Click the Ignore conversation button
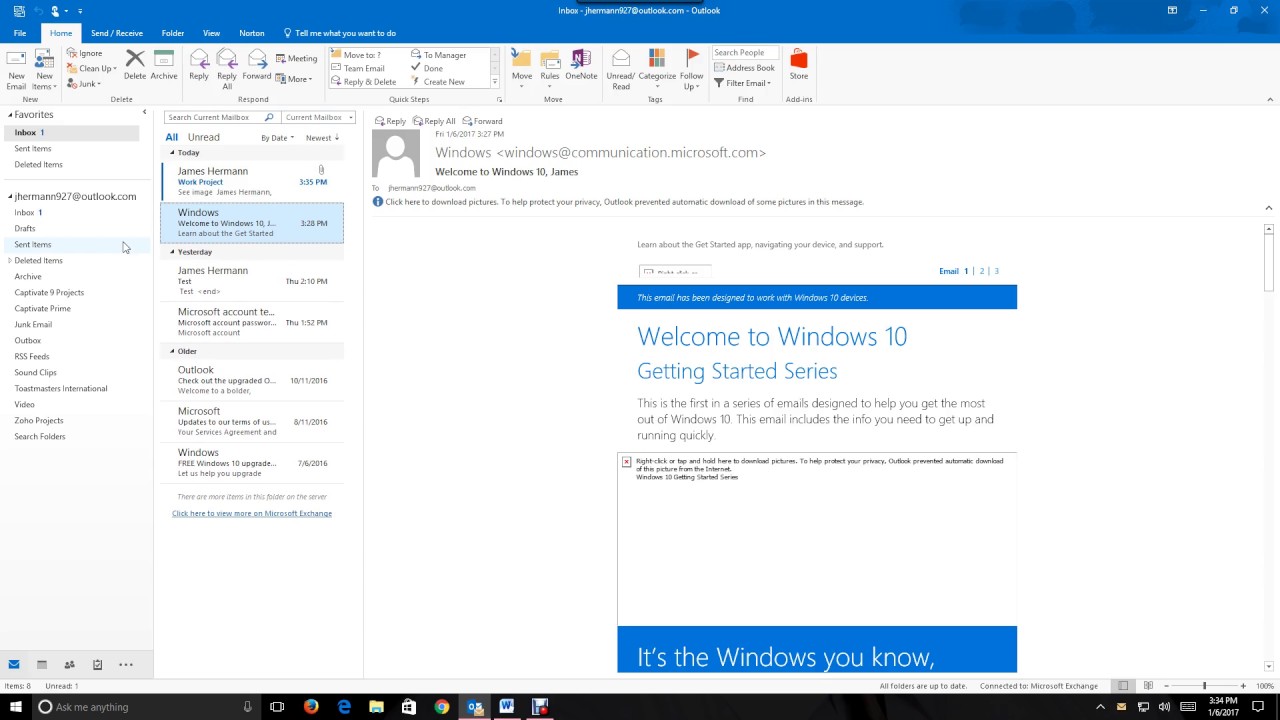The width and height of the screenshot is (1280, 720). [84, 53]
